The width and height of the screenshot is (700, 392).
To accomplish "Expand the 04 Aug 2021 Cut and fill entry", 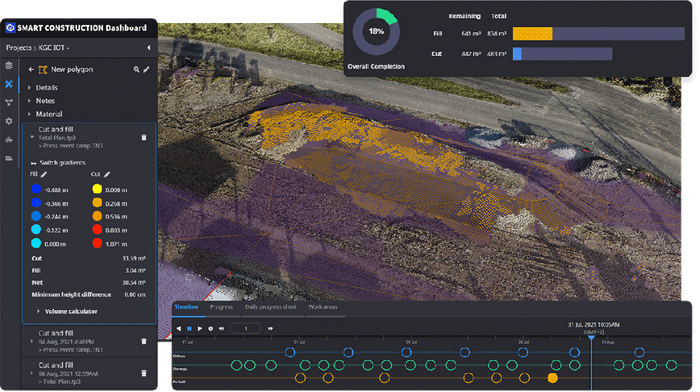I will (32, 341).
